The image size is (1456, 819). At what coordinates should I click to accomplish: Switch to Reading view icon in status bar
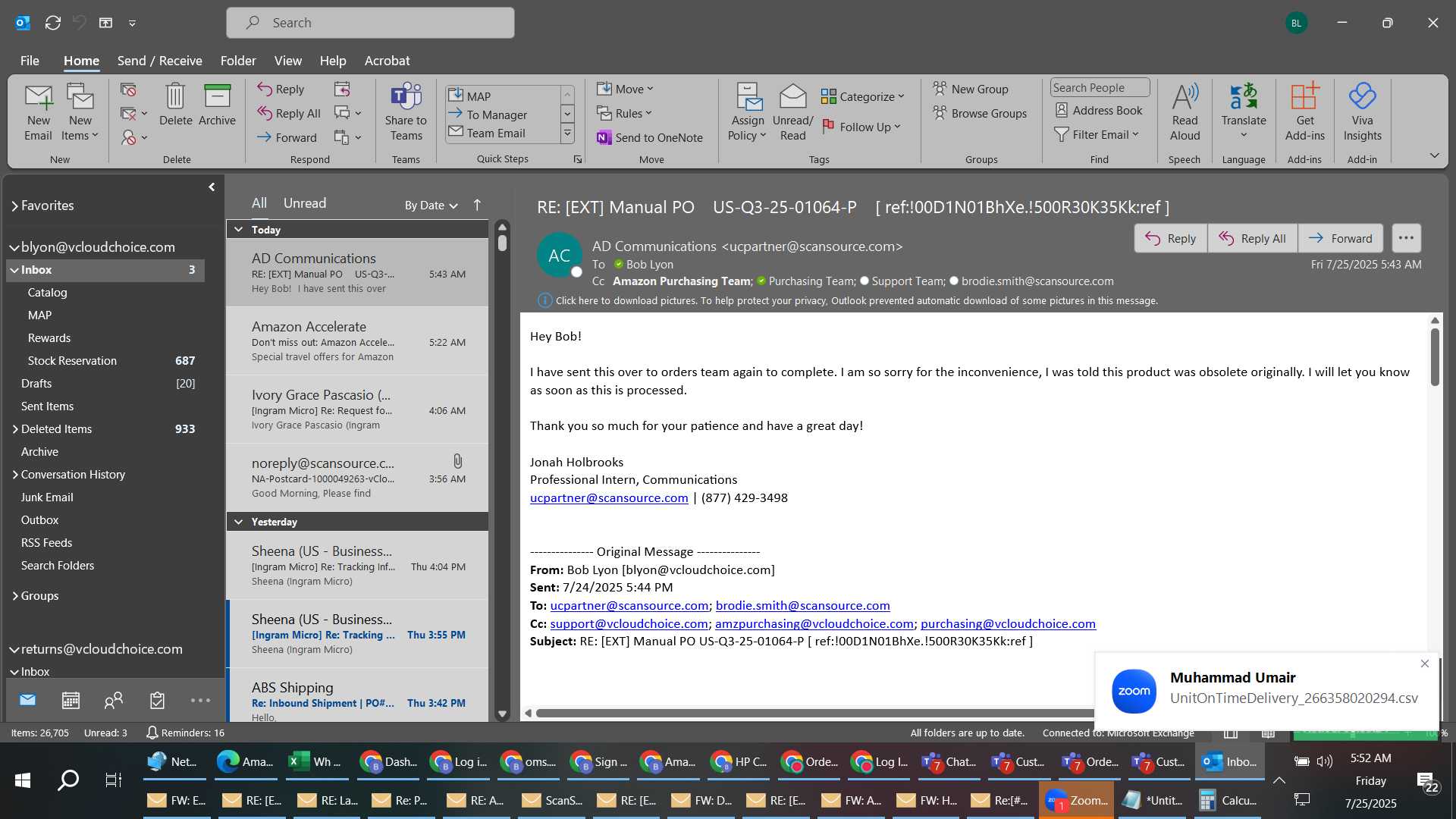coord(1268,733)
